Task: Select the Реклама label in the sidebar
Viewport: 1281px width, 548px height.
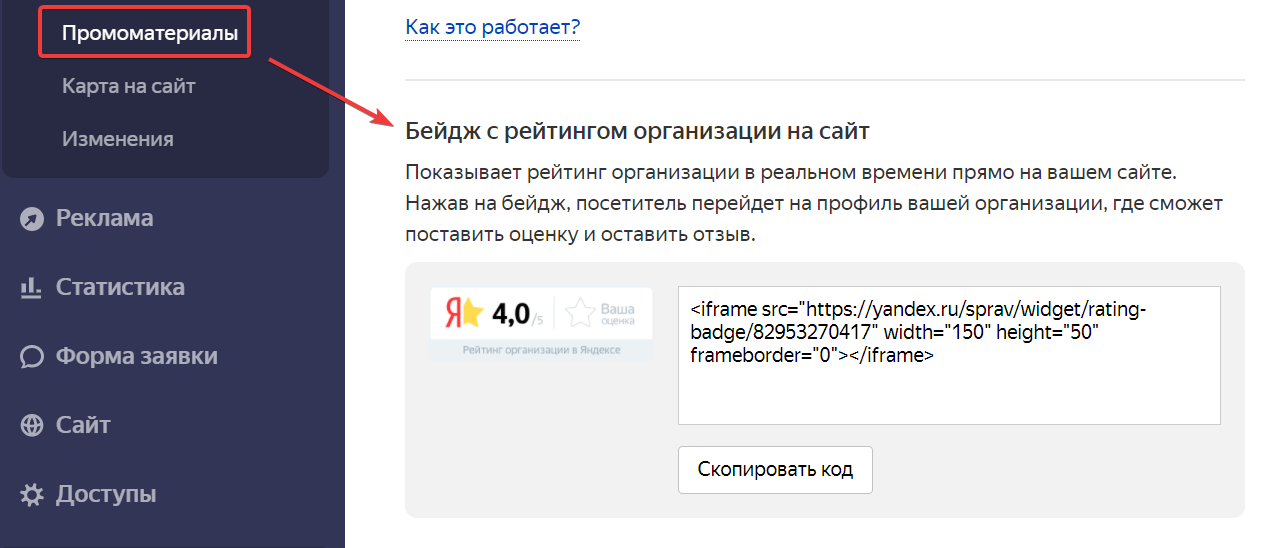Action: pos(105,218)
